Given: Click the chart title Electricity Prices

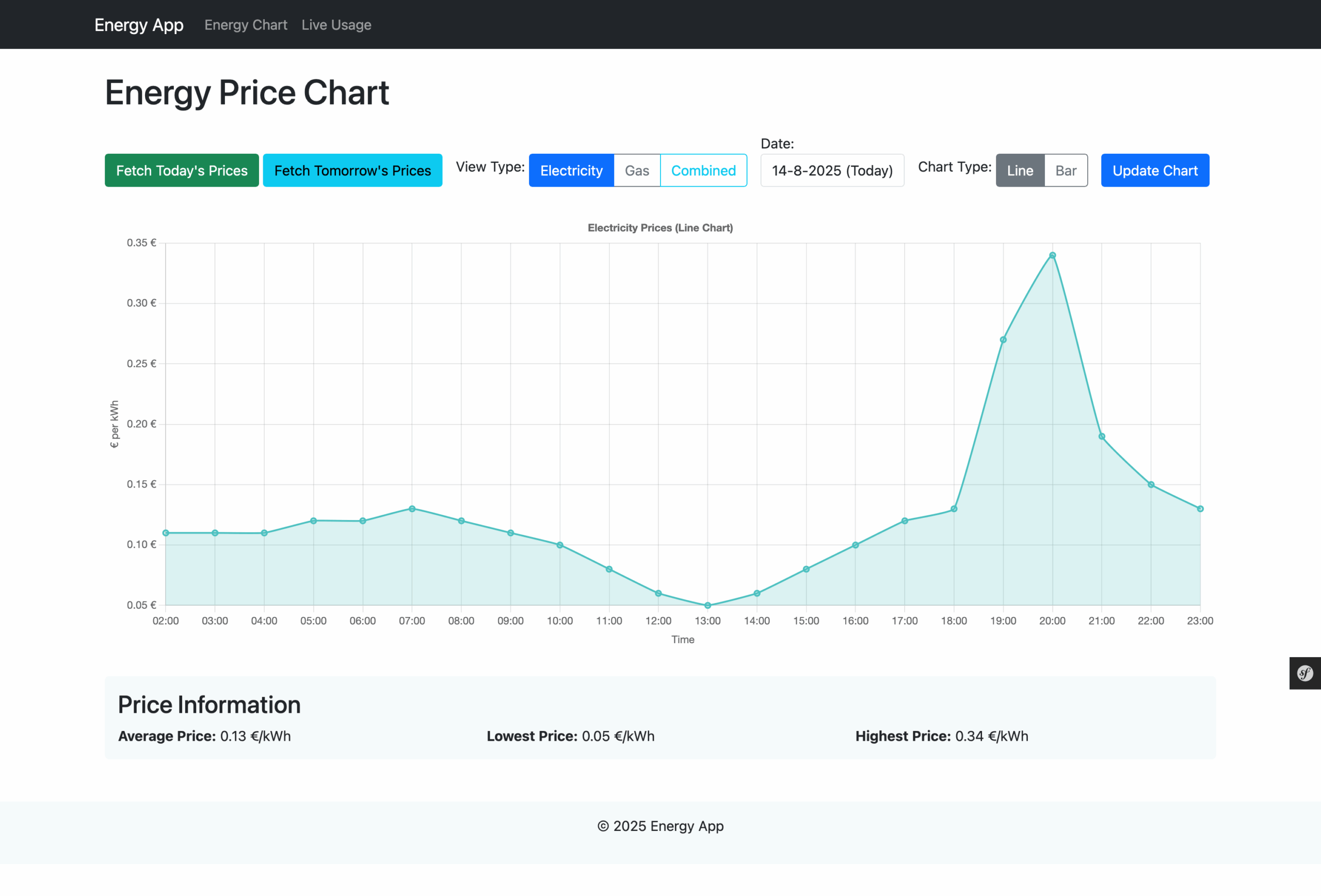Looking at the screenshot, I should click(x=660, y=227).
